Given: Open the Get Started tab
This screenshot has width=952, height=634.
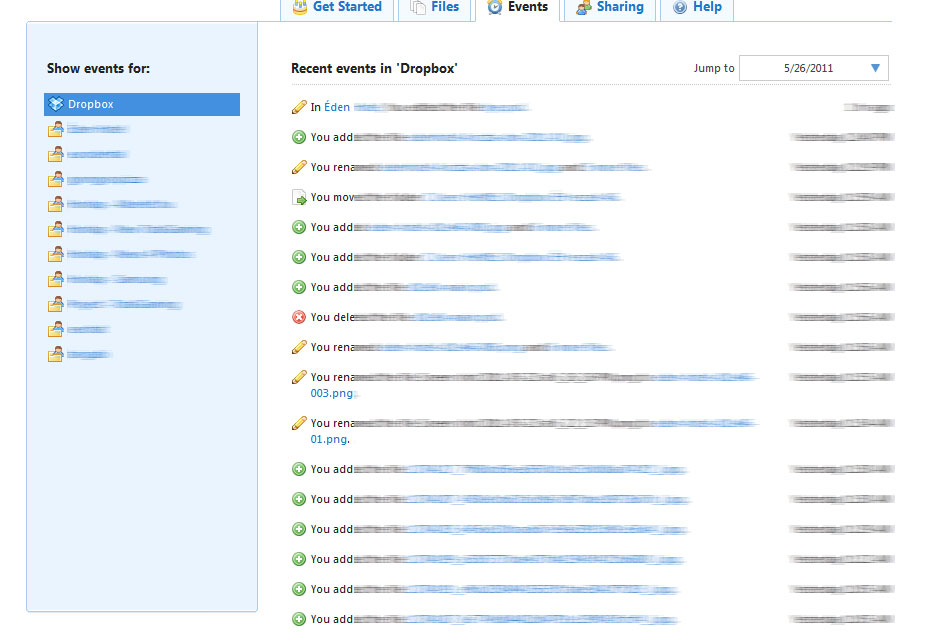Looking at the screenshot, I should 346,7.
